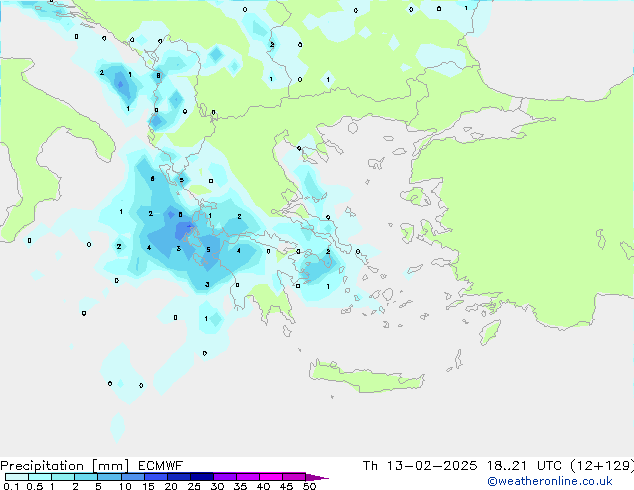Click the 2–5 mm legend swatch
Image resolution: width=634 pixels, height=490 pixels.
[86, 477]
